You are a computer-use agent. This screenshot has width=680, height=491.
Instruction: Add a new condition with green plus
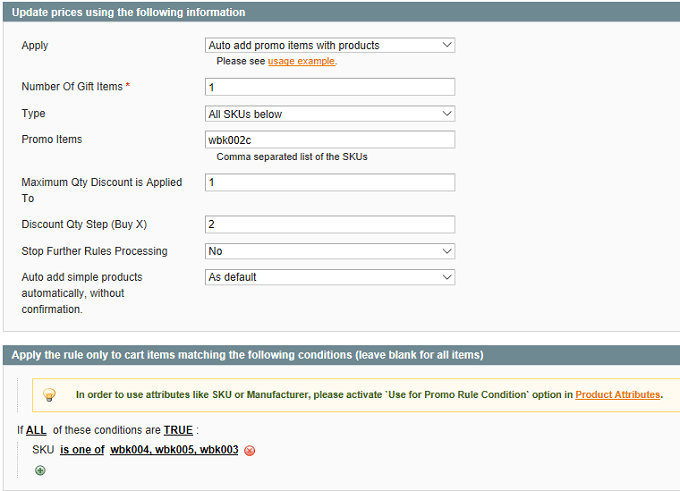point(40,470)
